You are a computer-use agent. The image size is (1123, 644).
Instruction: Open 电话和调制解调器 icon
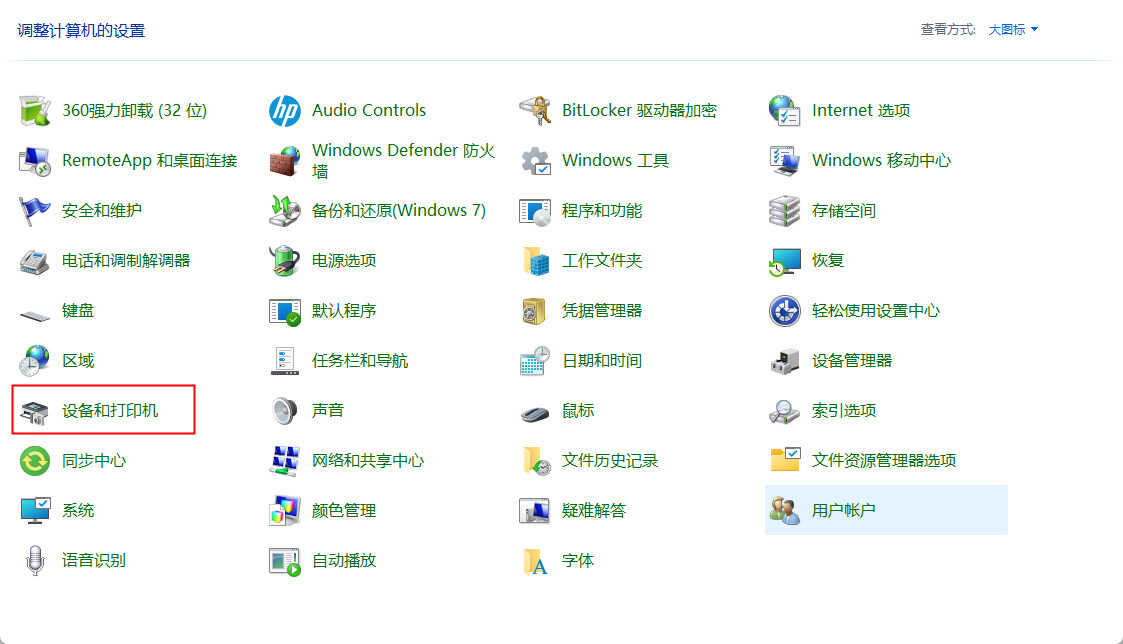click(x=34, y=261)
